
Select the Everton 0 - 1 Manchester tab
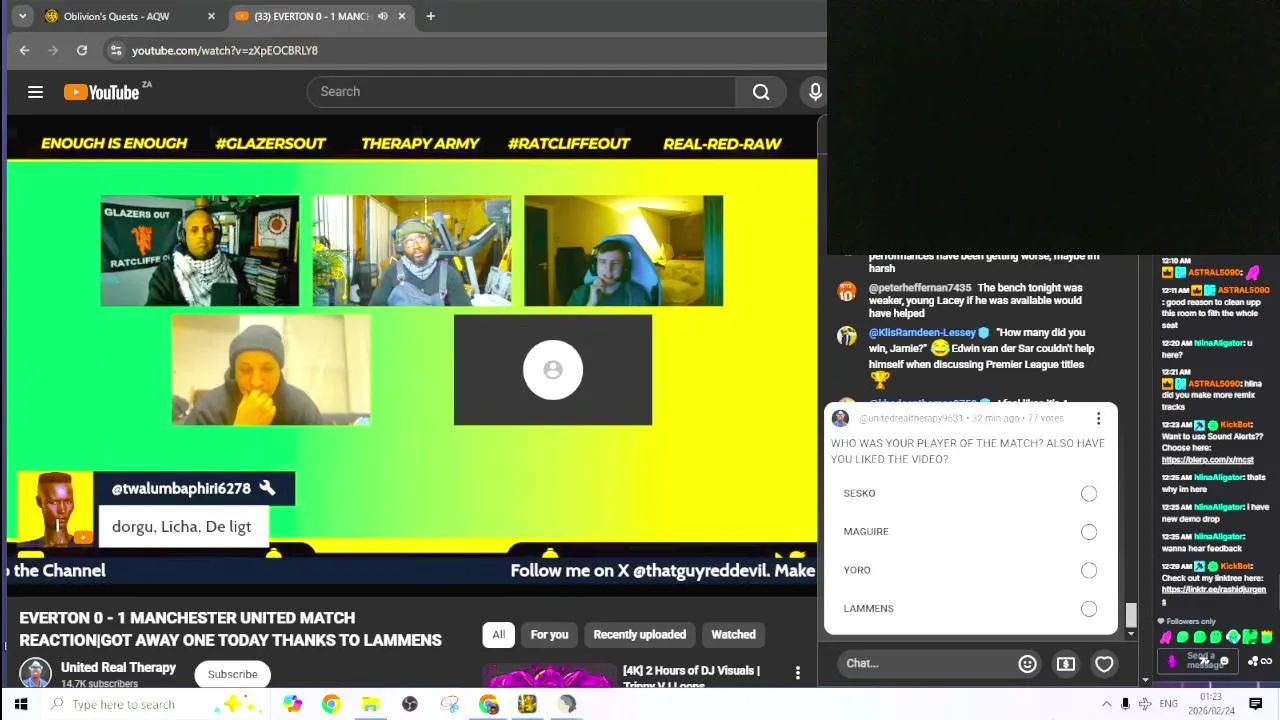coord(321,16)
